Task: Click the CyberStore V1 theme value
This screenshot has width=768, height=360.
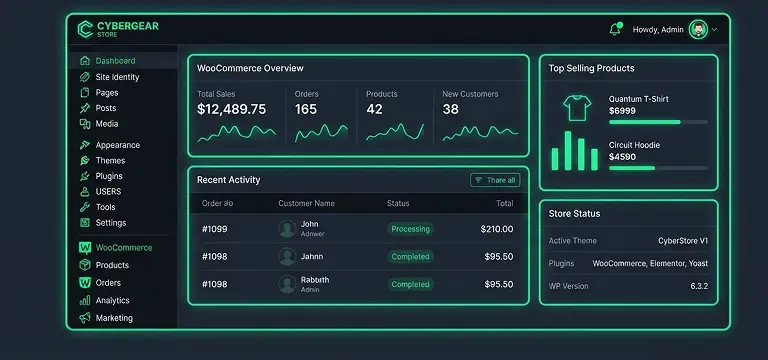Action: click(x=683, y=240)
